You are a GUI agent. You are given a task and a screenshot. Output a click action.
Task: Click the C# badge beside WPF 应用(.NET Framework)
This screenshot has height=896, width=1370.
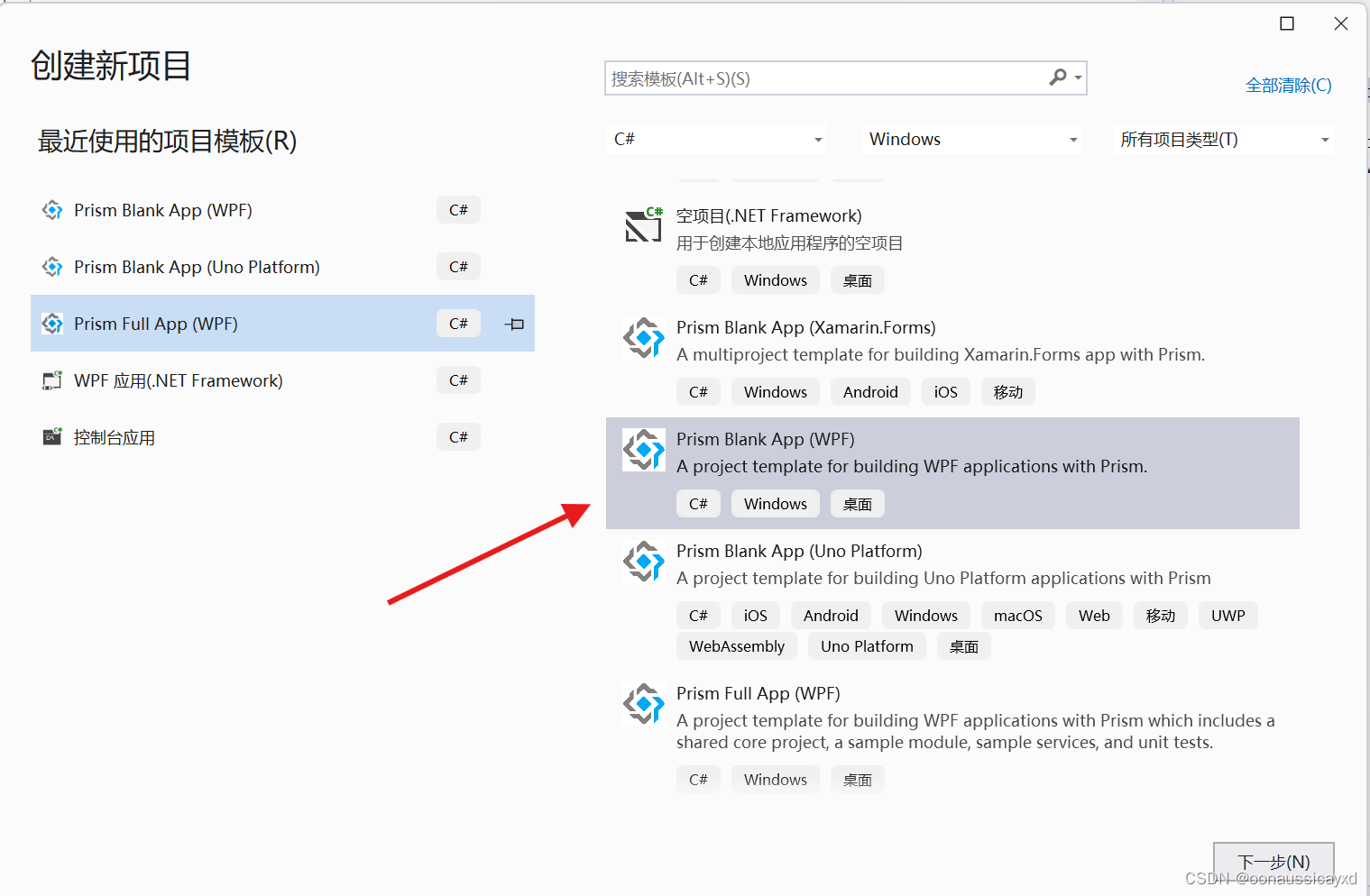coord(458,380)
